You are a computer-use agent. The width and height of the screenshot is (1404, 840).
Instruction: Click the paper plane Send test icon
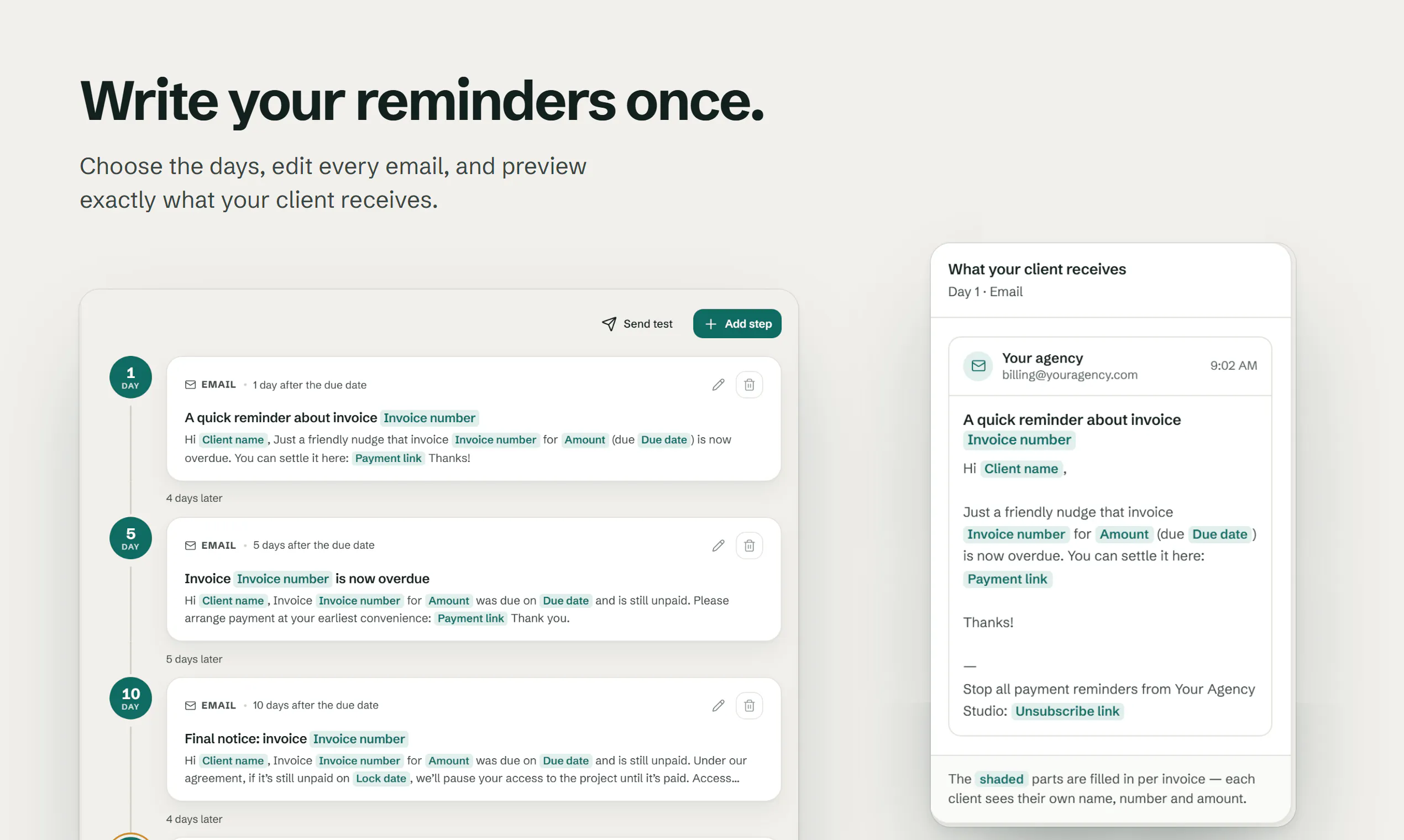point(609,324)
